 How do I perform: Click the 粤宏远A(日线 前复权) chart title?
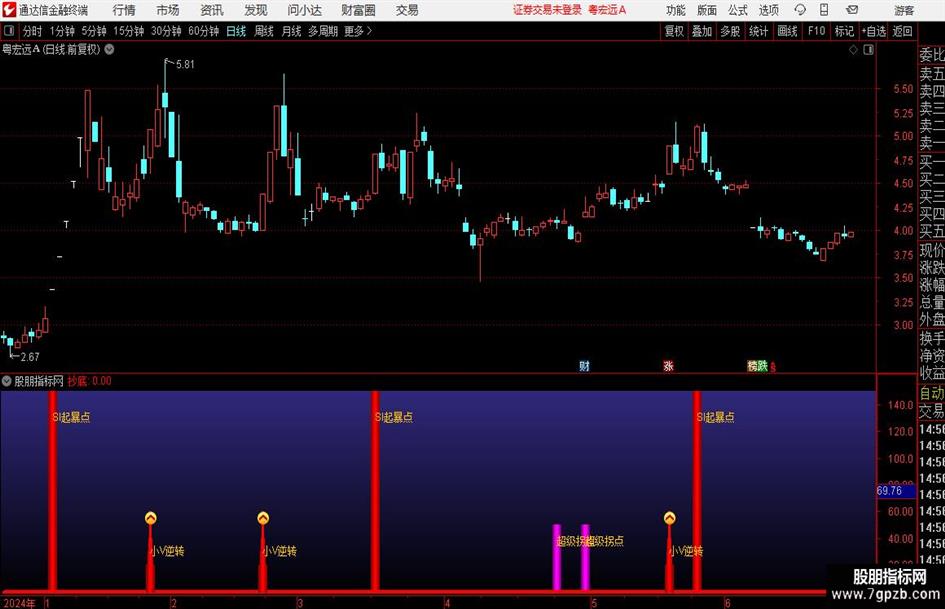[51, 49]
